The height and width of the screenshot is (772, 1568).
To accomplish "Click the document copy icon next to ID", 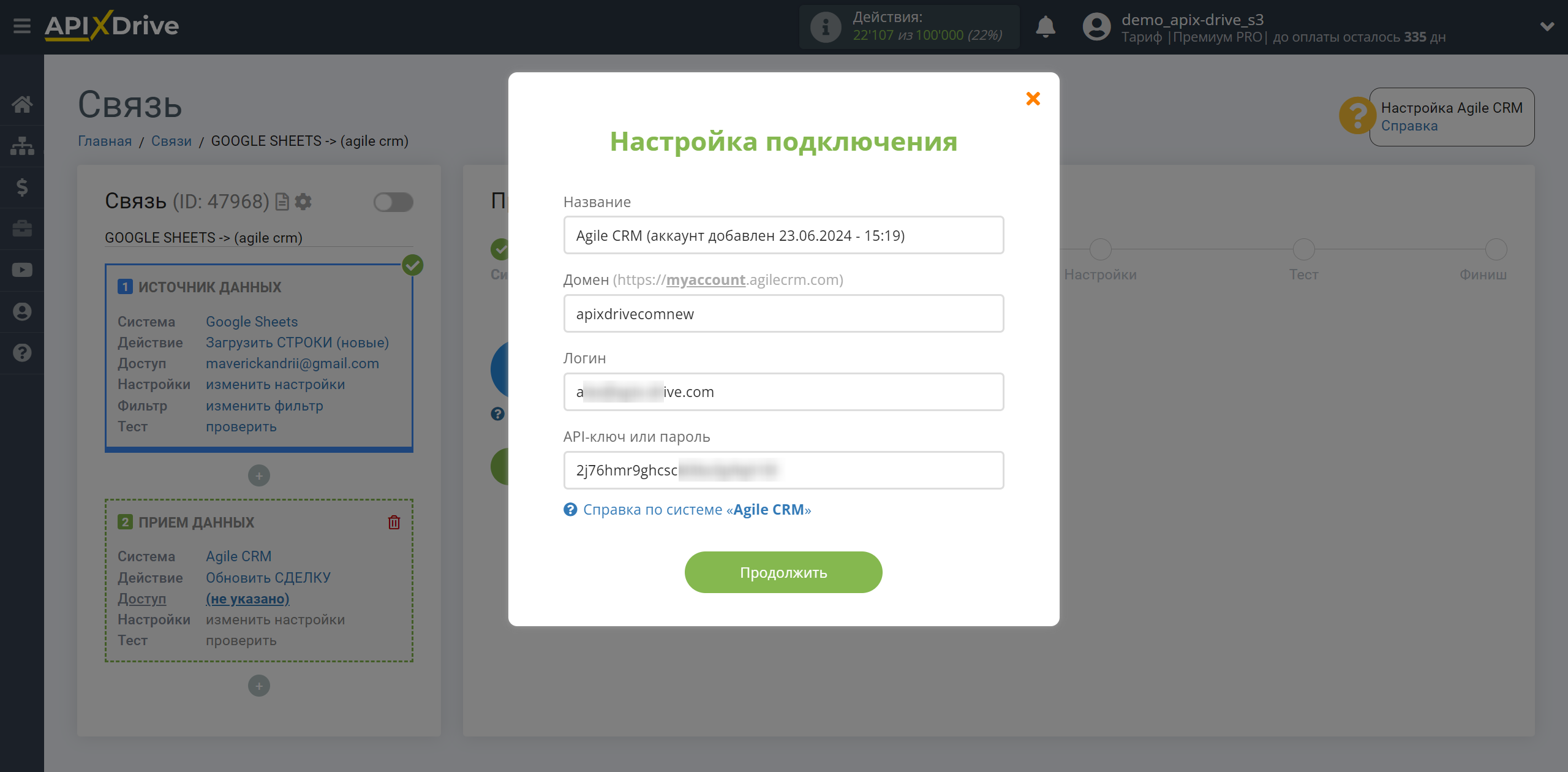I will point(282,202).
